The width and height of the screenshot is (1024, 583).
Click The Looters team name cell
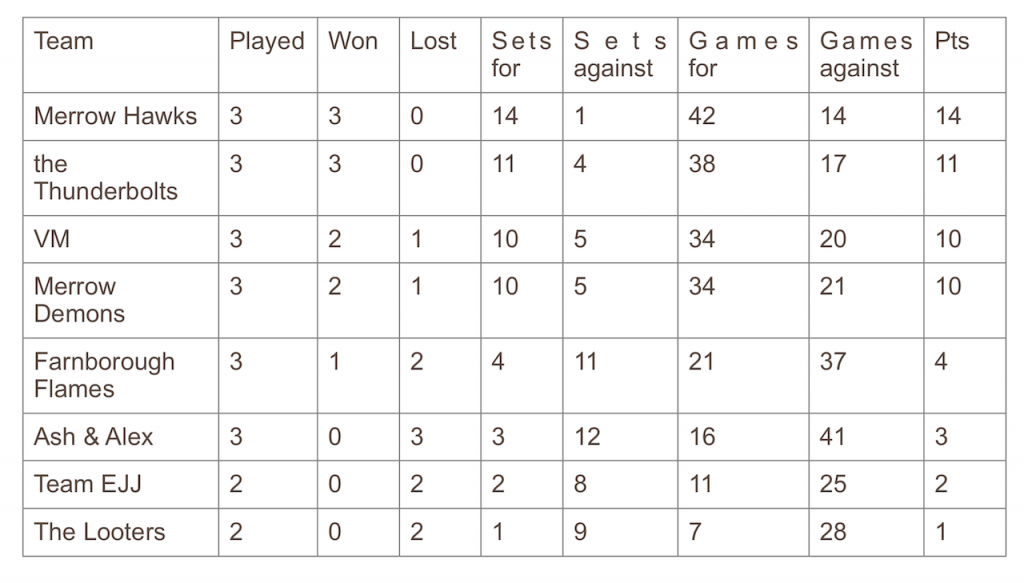[x=100, y=532]
